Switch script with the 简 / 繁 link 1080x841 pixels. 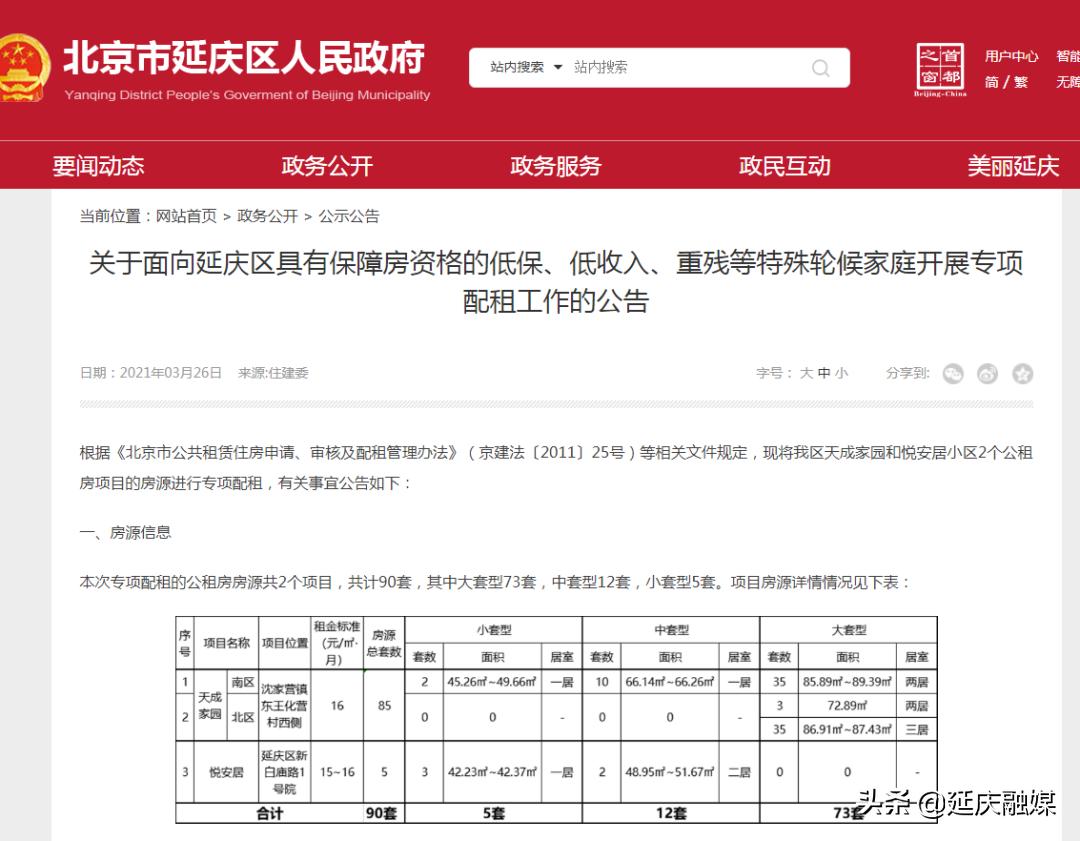coord(1006,82)
